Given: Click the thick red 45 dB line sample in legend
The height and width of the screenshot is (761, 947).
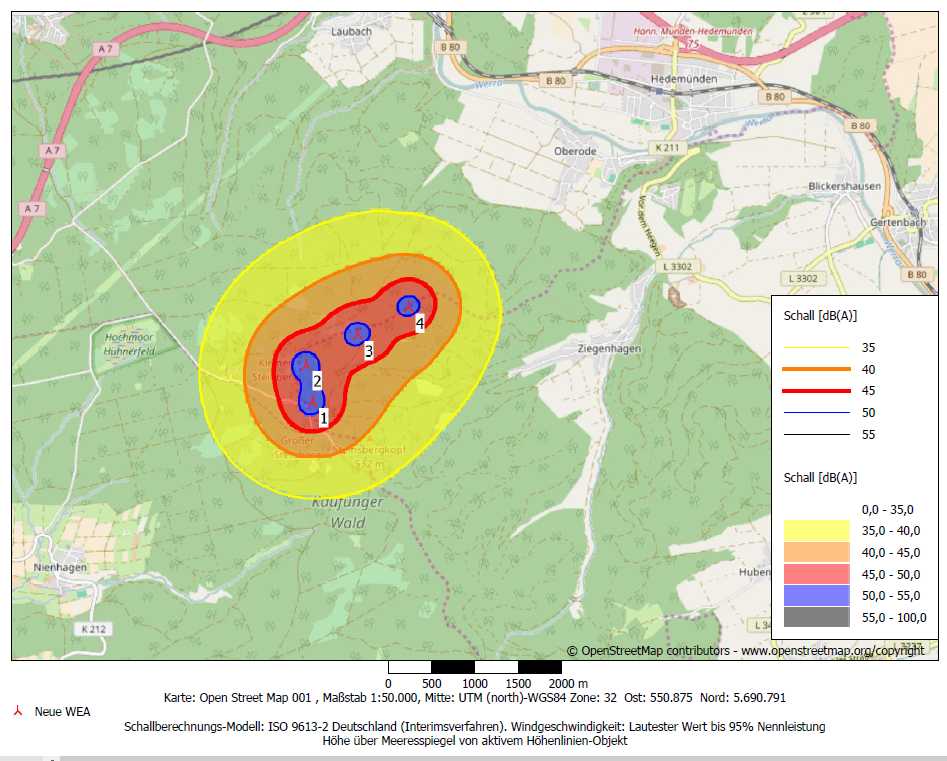Looking at the screenshot, I should (816, 391).
